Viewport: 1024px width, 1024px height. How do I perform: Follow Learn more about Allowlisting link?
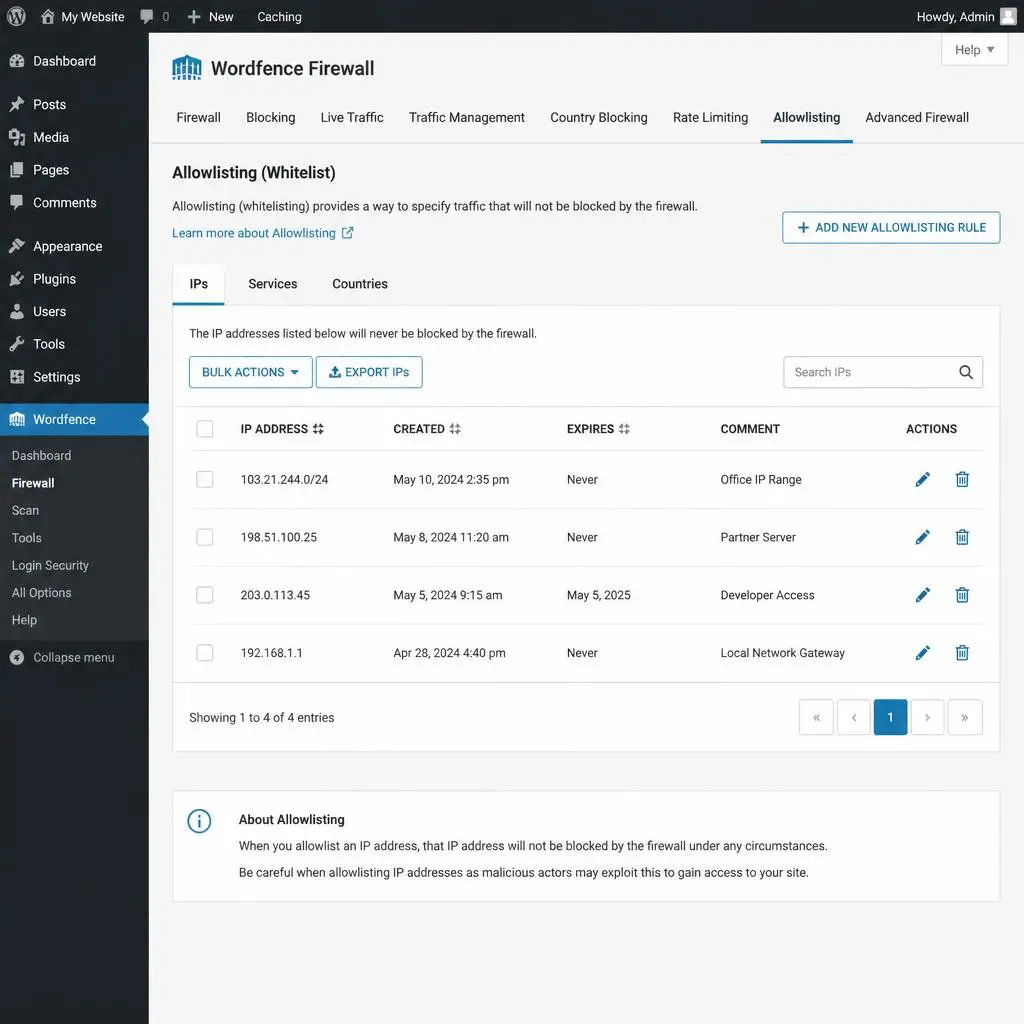263,233
